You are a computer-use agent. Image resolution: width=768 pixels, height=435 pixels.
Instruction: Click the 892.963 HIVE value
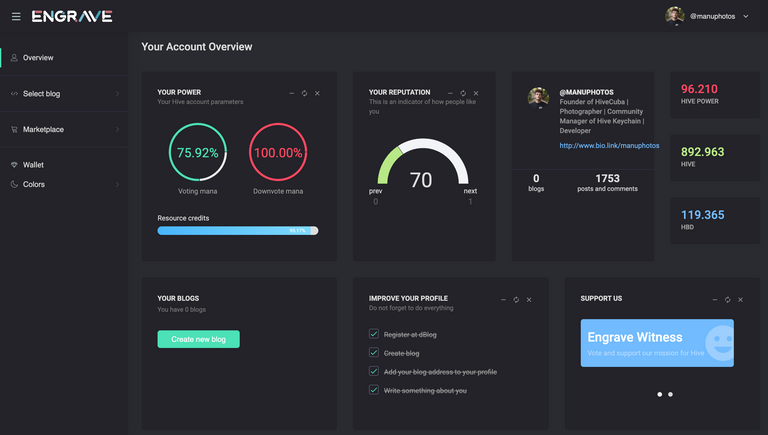coord(702,152)
